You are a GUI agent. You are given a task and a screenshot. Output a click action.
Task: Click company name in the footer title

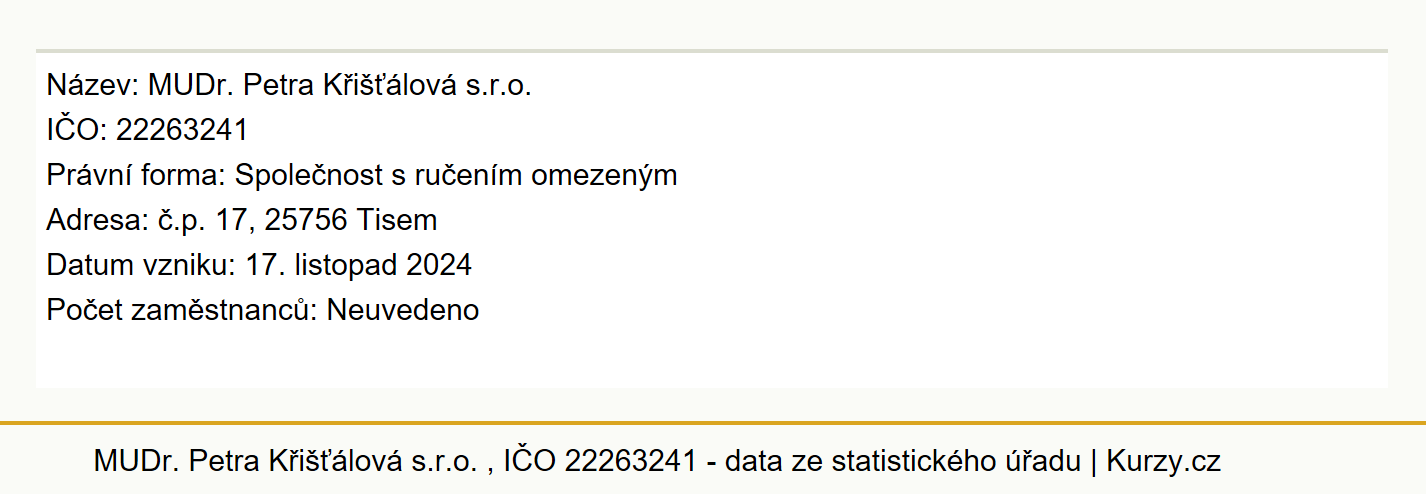point(286,461)
